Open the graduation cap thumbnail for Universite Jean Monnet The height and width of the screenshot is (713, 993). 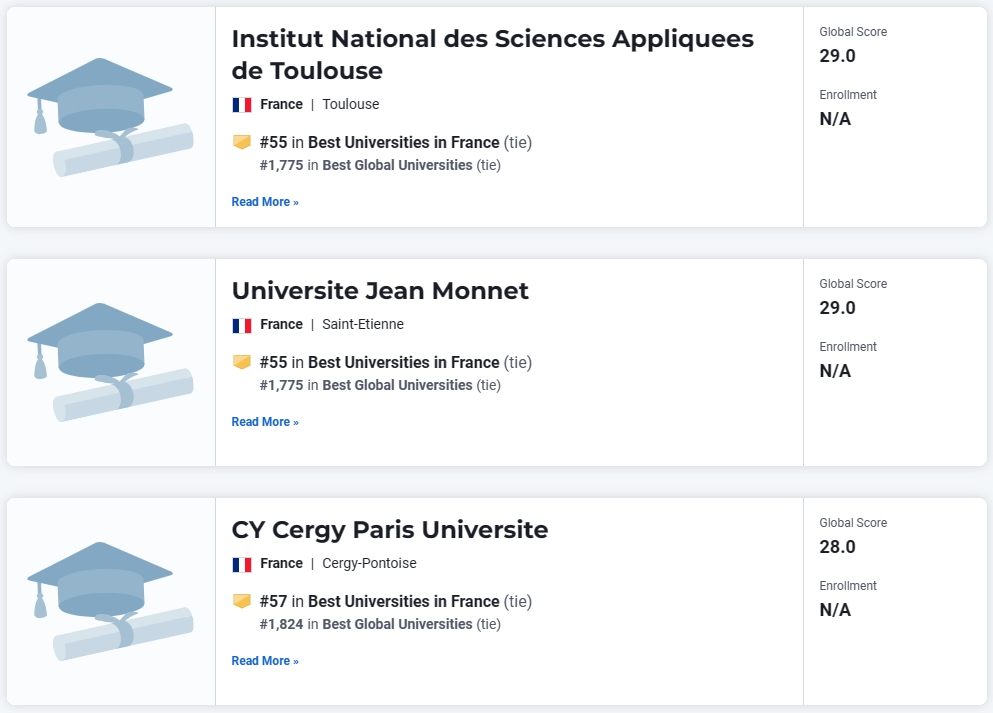coord(110,362)
